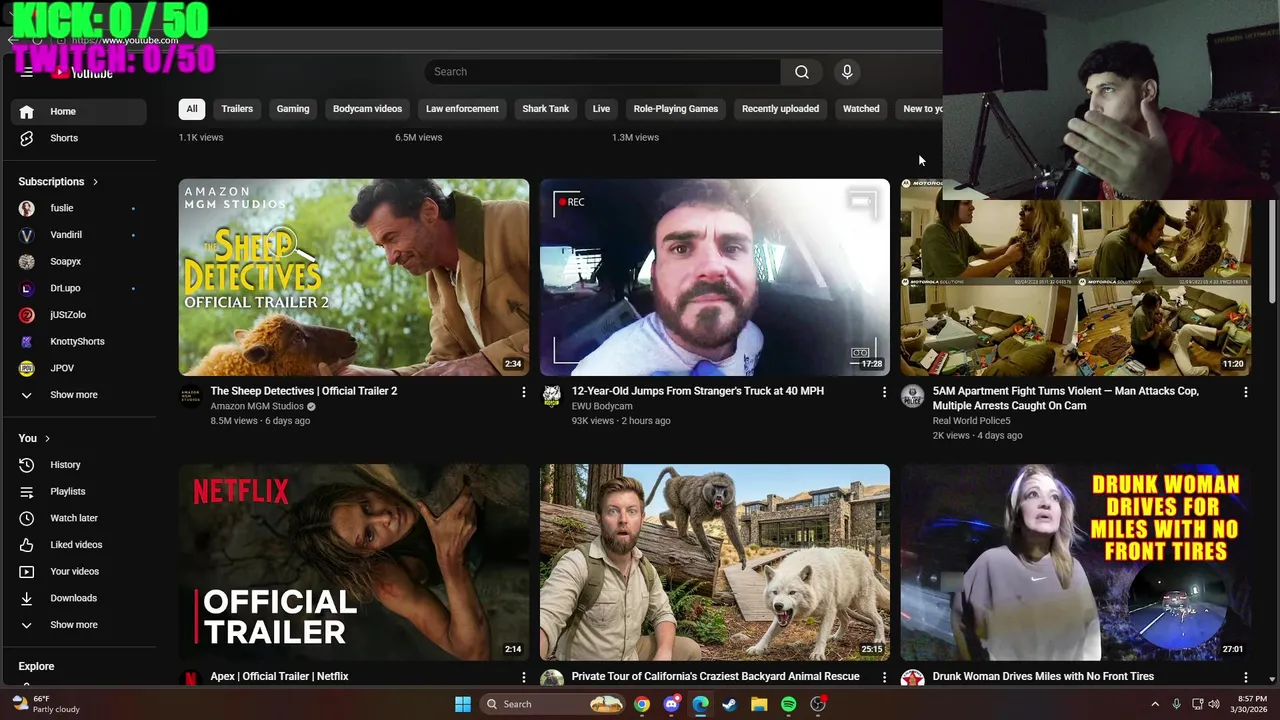The width and height of the screenshot is (1280, 720).
Task: Click the taskbar Search box
Action: (553, 704)
